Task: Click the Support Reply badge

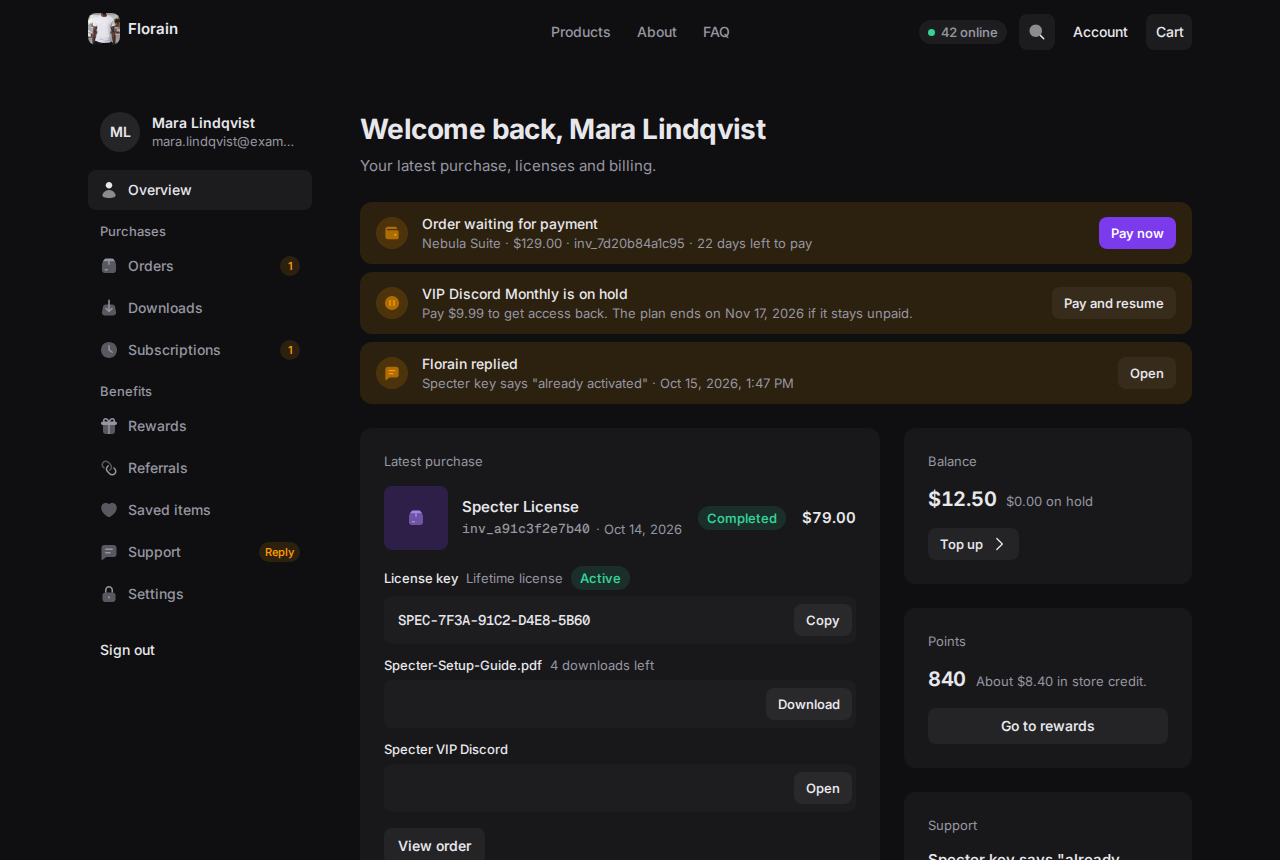Action: [279, 552]
